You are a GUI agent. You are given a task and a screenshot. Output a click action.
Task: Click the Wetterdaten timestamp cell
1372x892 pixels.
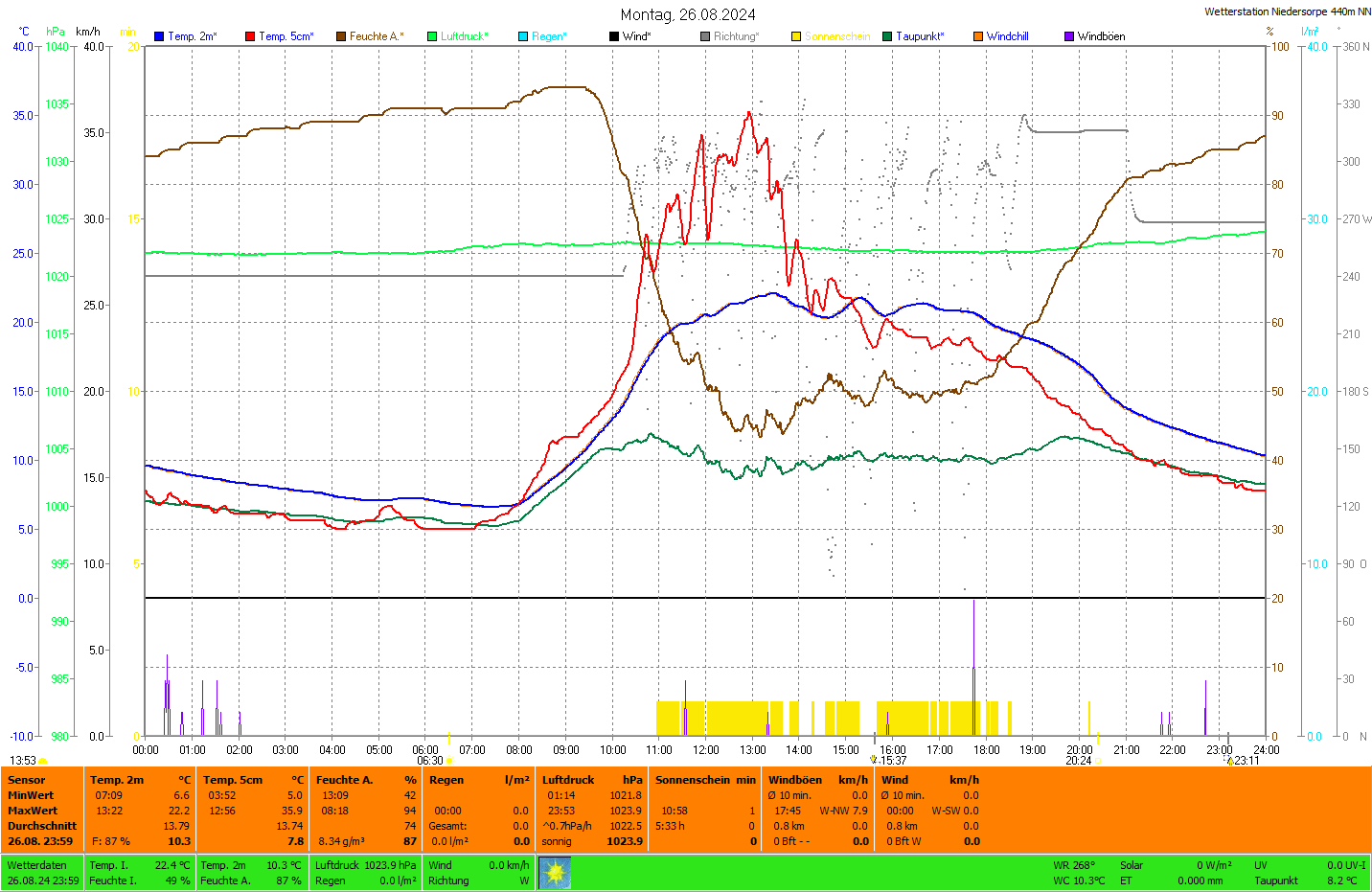43,873
